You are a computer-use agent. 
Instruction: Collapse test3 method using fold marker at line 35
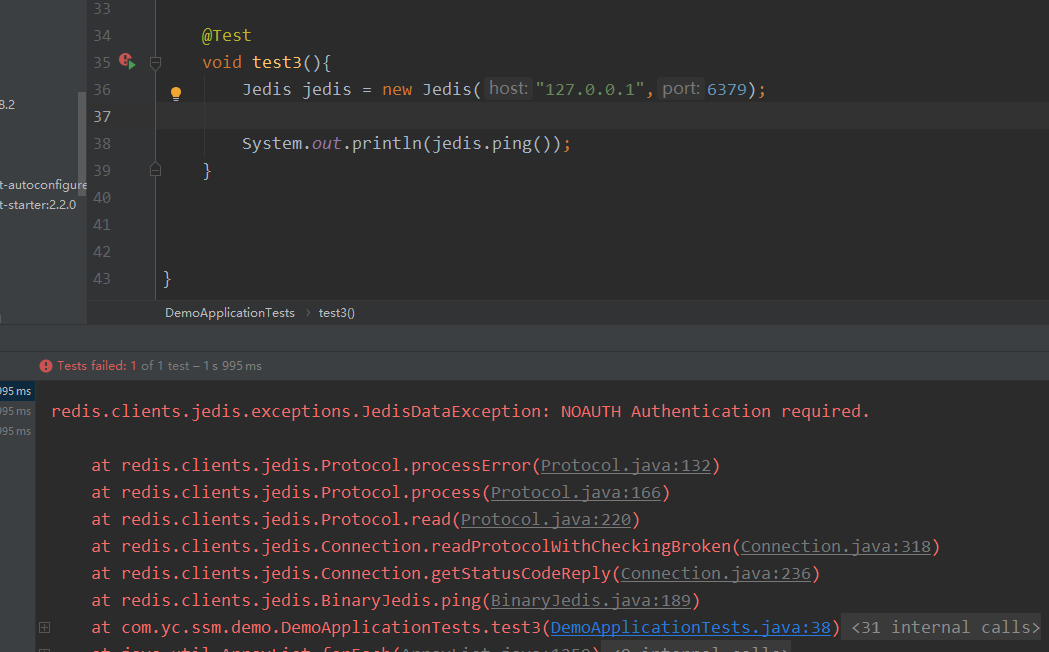[x=155, y=63]
